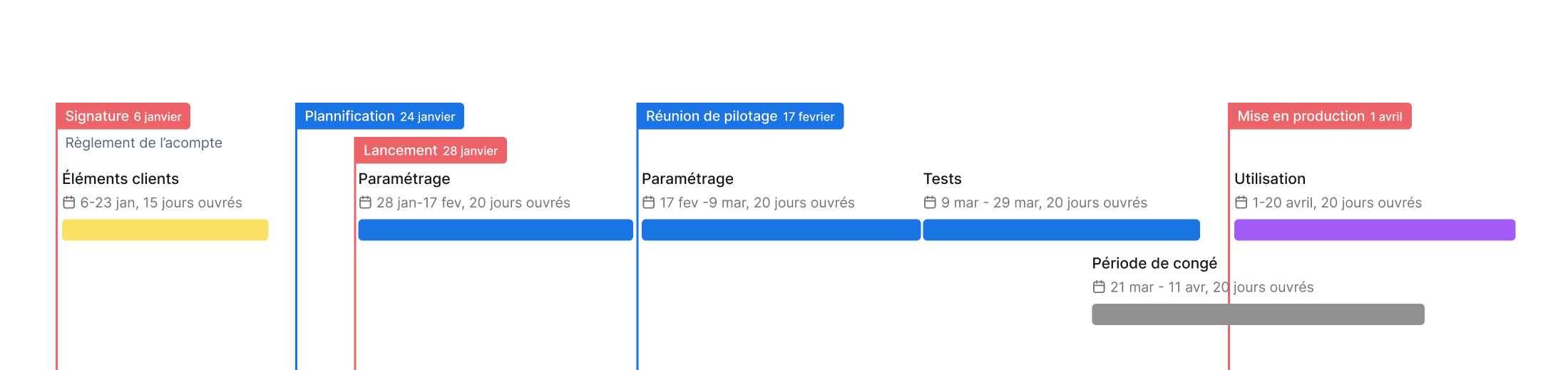The height and width of the screenshot is (370, 1568).
Task: Click the gray Période de congé bar
Action: pyautogui.click(x=1258, y=314)
